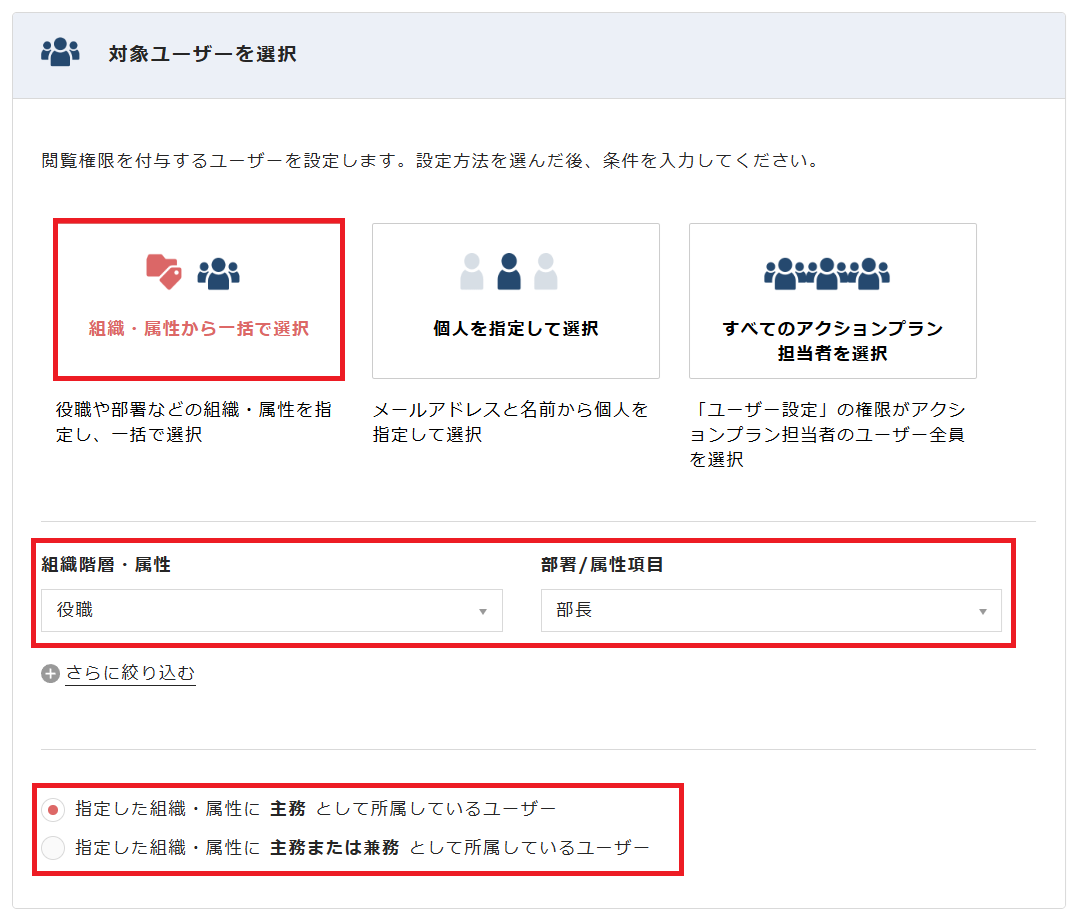Image resolution: width=1080 pixels, height=918 pixels.
Task: Click the faded right person icon
Action: click(x=545, y=272)
